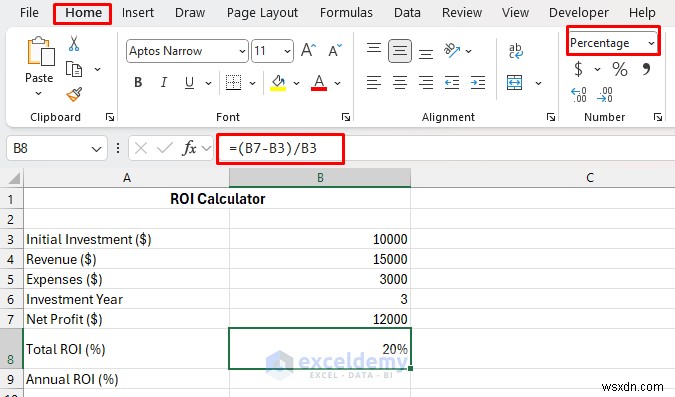Decrease decimal places

pos(604,94)
